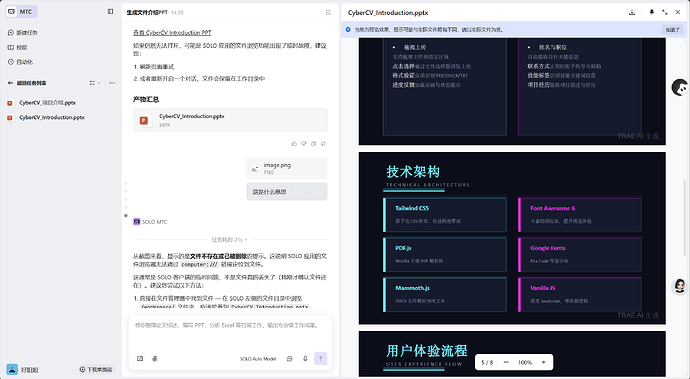Dismiss the preview notice with 知道了
The height and width of the screenshot is (379, 690).
point(672,29)
